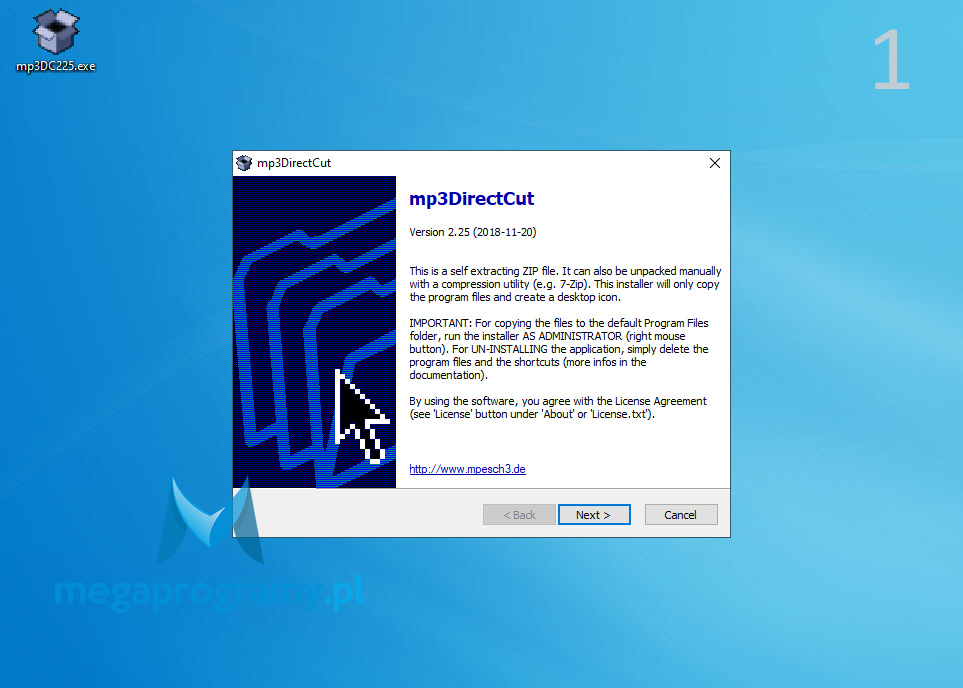Screen dimensions: 963x688
Task: Click the Version 2.25 (2018-11-20) text
Action: [473, 232]
